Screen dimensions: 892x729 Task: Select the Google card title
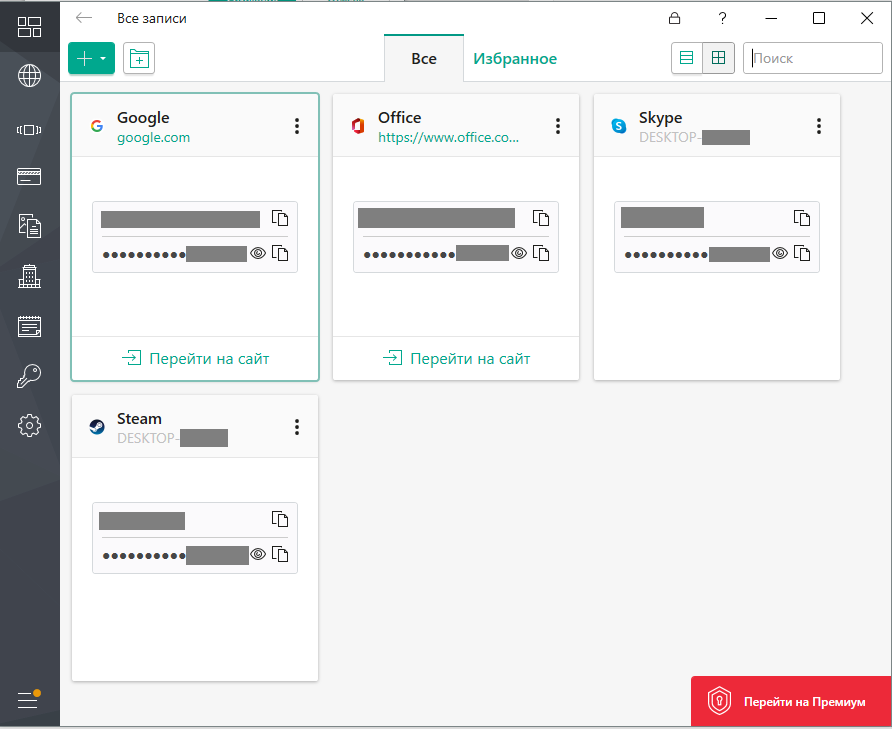[143, 118]
